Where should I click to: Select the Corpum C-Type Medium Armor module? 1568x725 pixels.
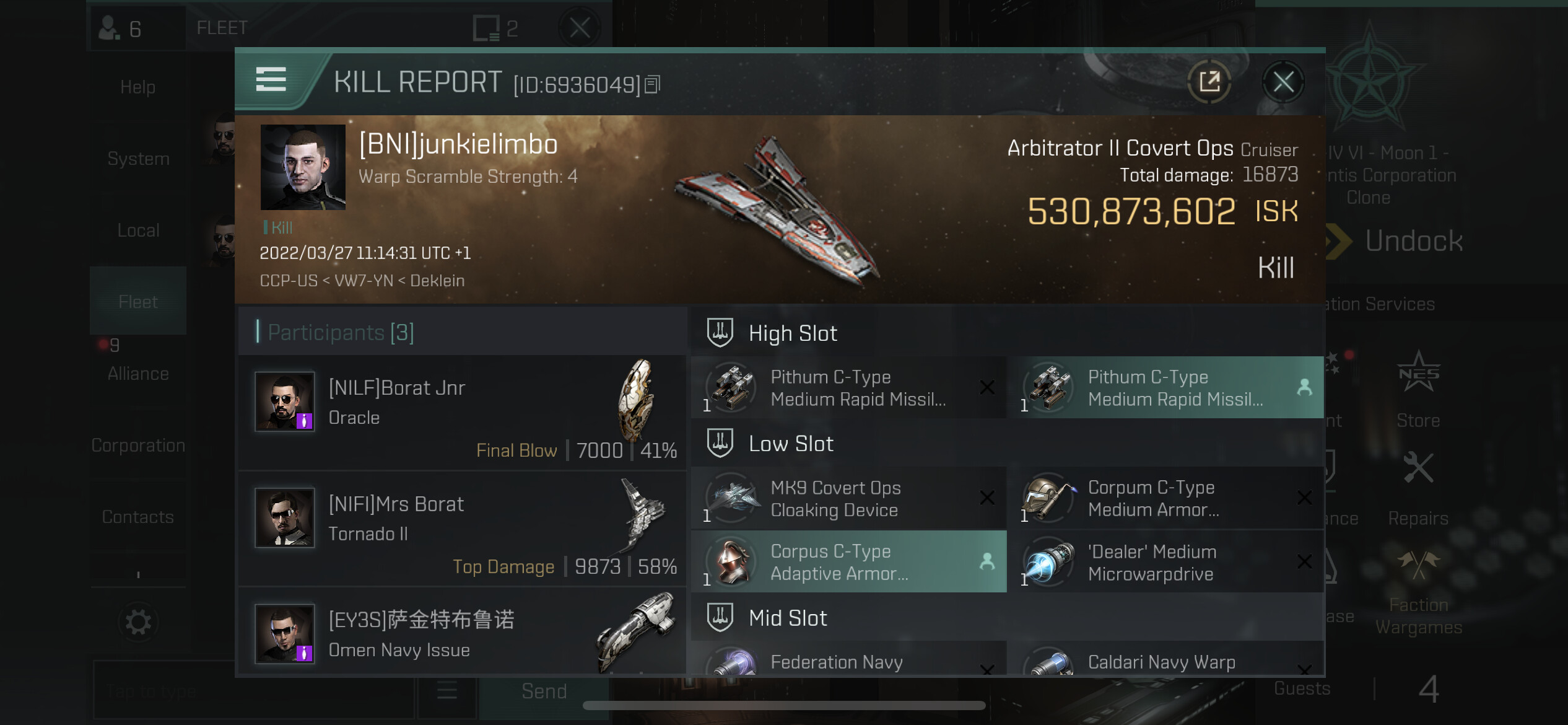(x=1165, y=498)
